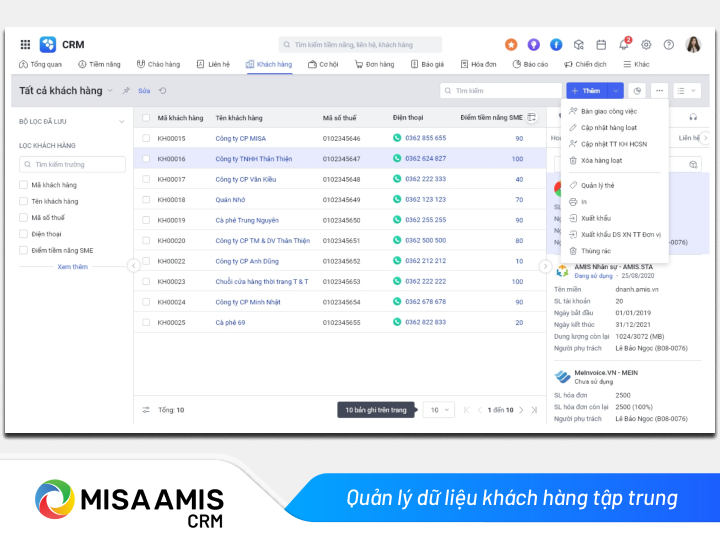Click the purple lightbulb icon in header
The width and height of the screenshot is (720, 540).
[x=533, y=45]
